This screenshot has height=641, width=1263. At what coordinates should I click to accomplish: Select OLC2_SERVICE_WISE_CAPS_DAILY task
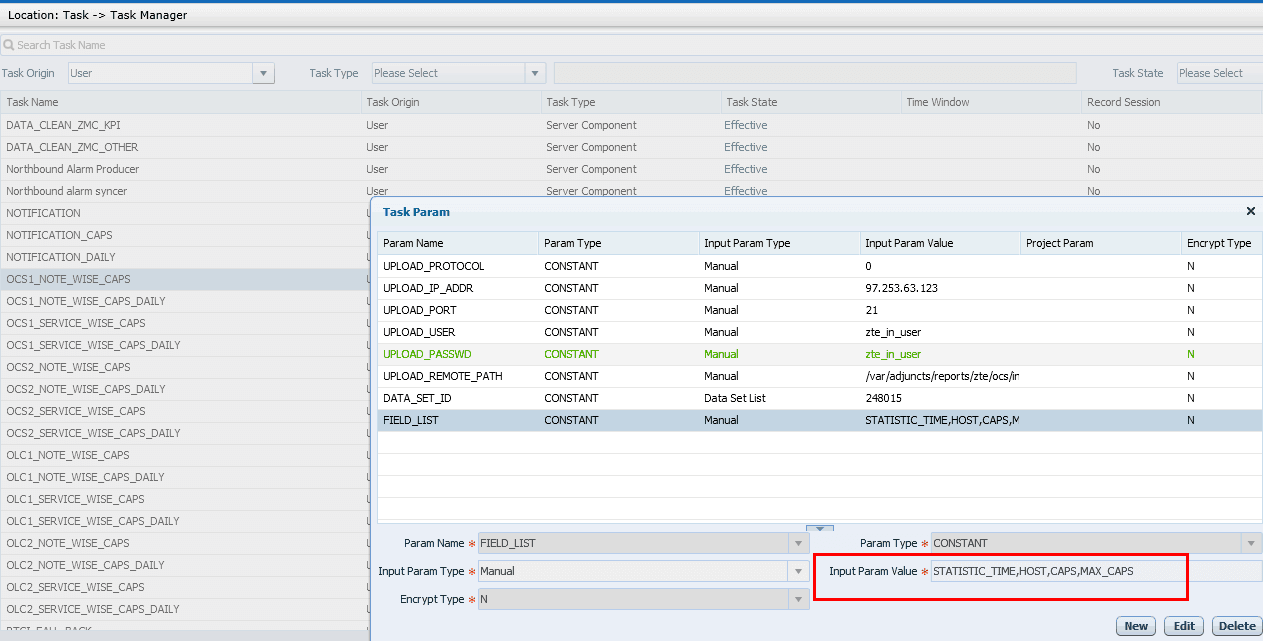[x=185, y=609]
